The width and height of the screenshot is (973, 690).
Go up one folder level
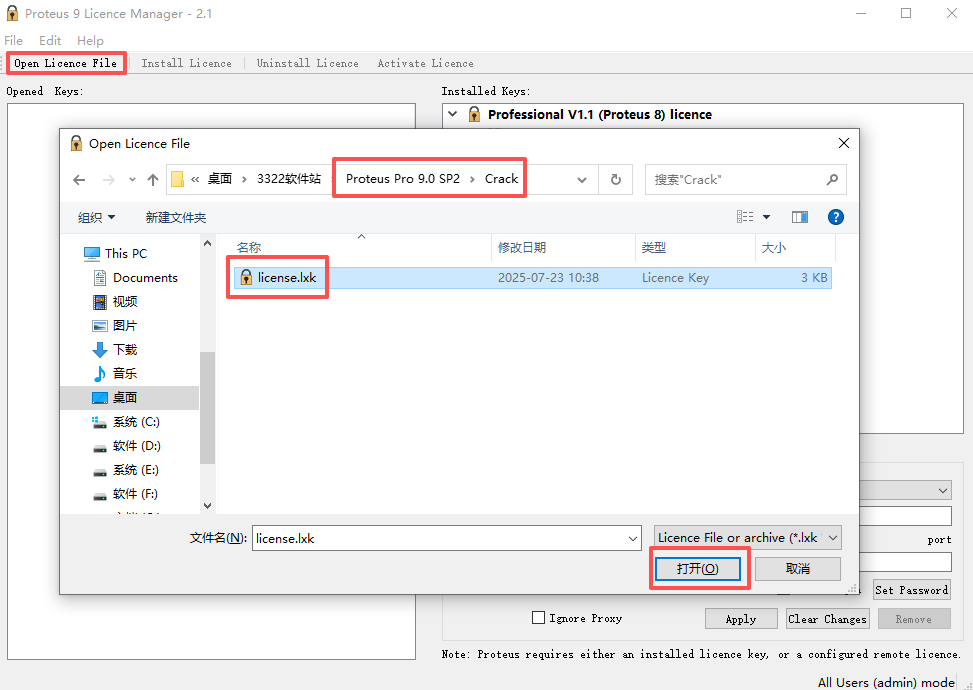coord(153,180)
